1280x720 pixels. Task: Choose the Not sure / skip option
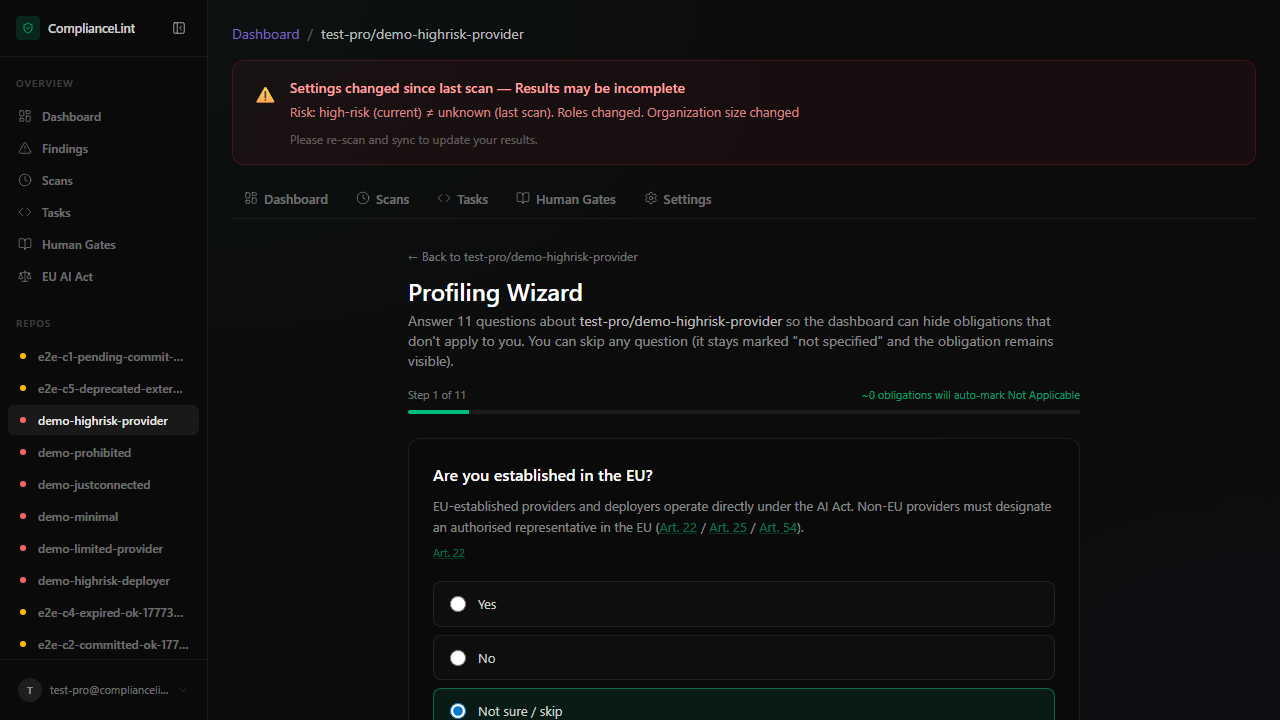pyautogui.click(x=458, y=711)
